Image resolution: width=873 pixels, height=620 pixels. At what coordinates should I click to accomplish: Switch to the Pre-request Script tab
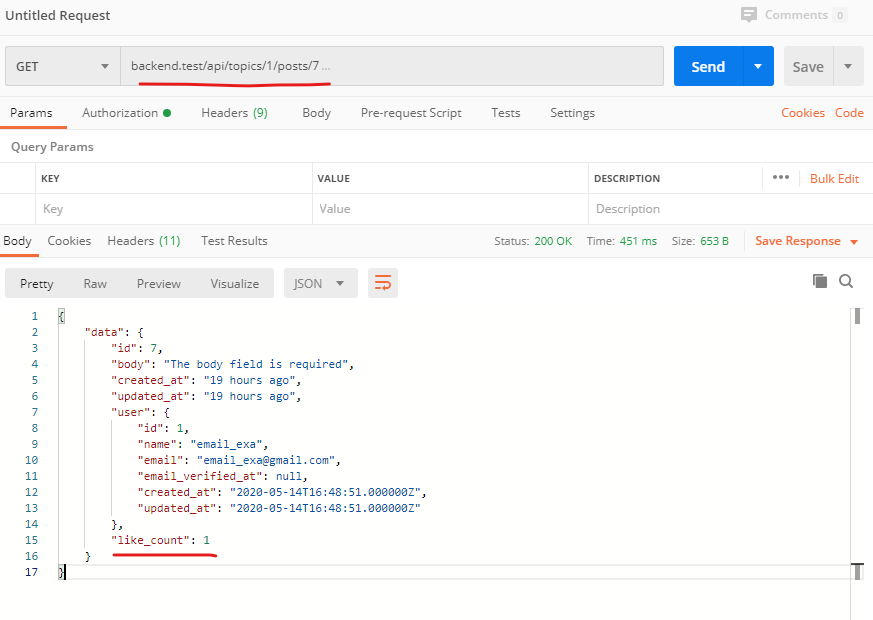click(x=411, y=113)
